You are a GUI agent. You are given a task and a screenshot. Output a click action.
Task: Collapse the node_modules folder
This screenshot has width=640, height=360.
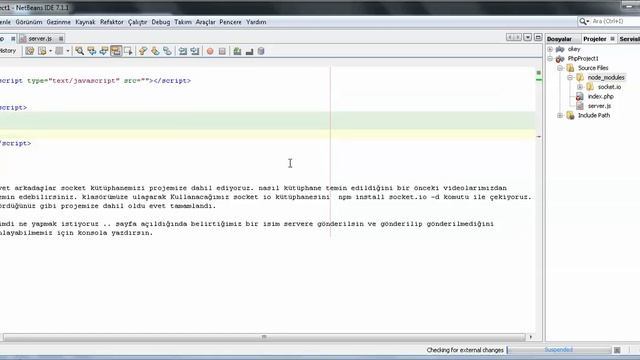click(x=570, y=77)
